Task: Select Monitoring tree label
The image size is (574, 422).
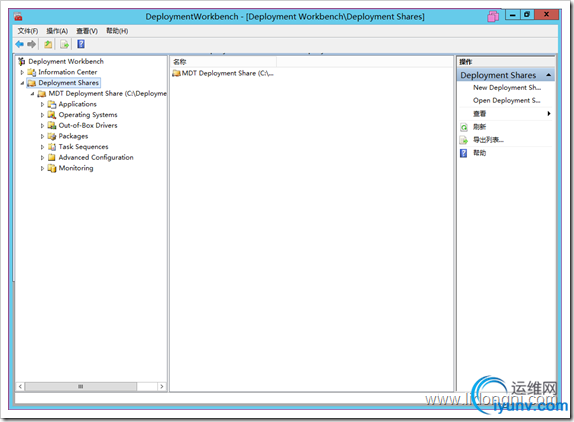Action: click(76, 168)
